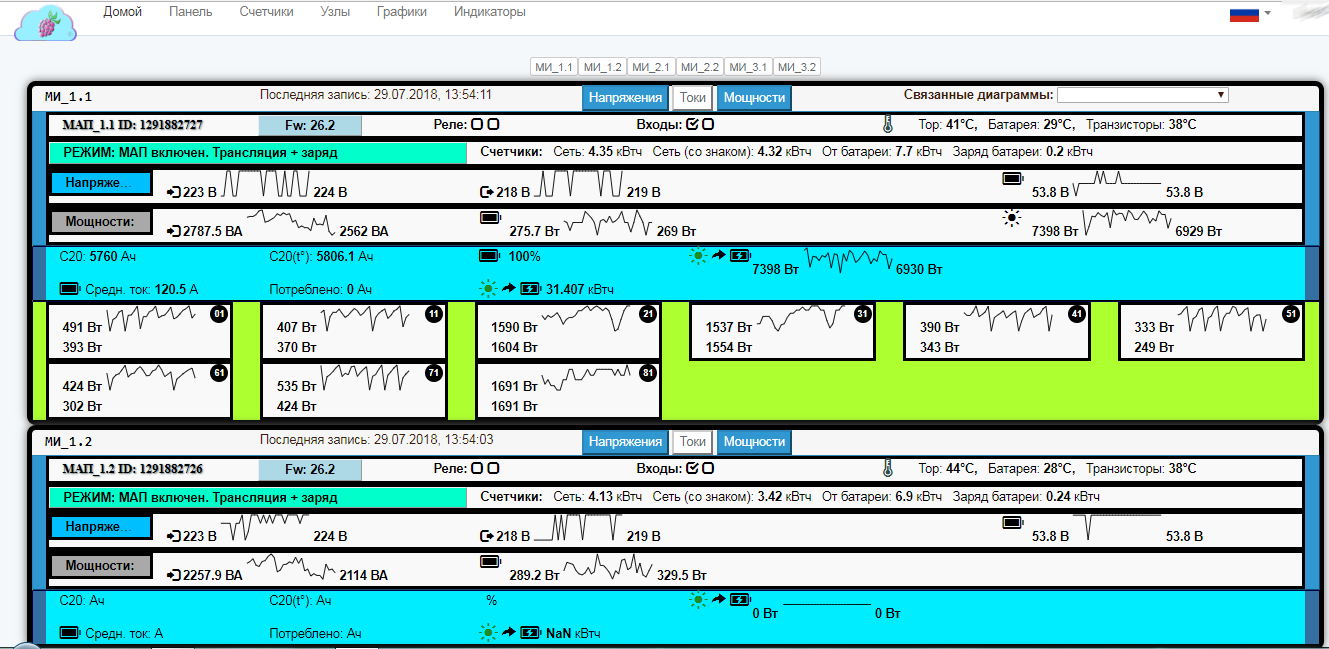Open the Узлы menu item
Viewport: 1329px width, 649px height.
tap(335, 12)
